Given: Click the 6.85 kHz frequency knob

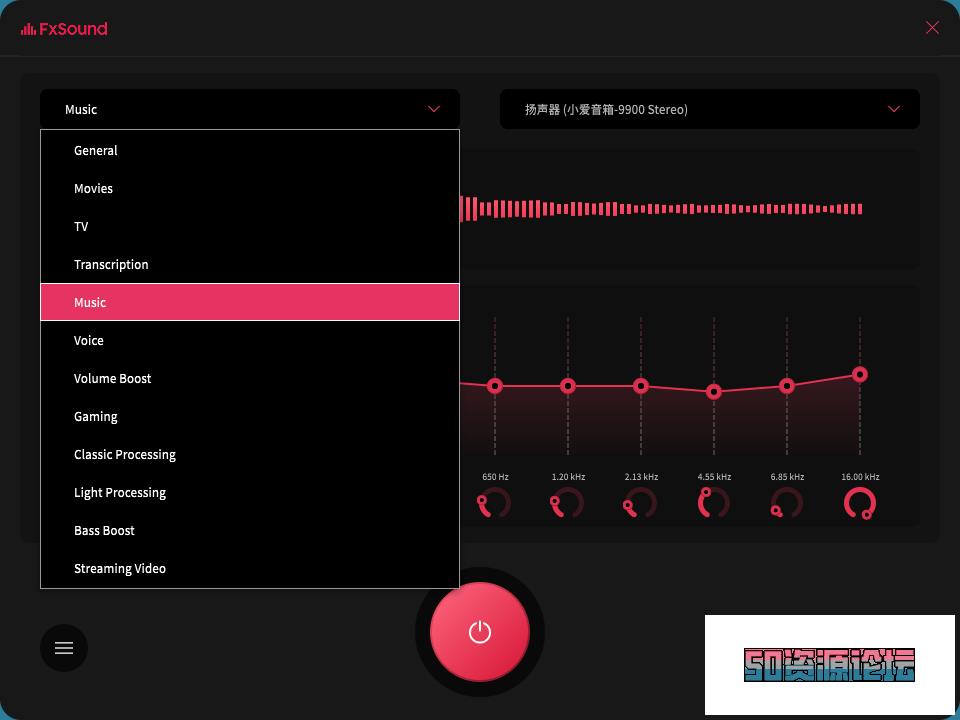Looking at the screenshot, I should click(x=787, y=503).
